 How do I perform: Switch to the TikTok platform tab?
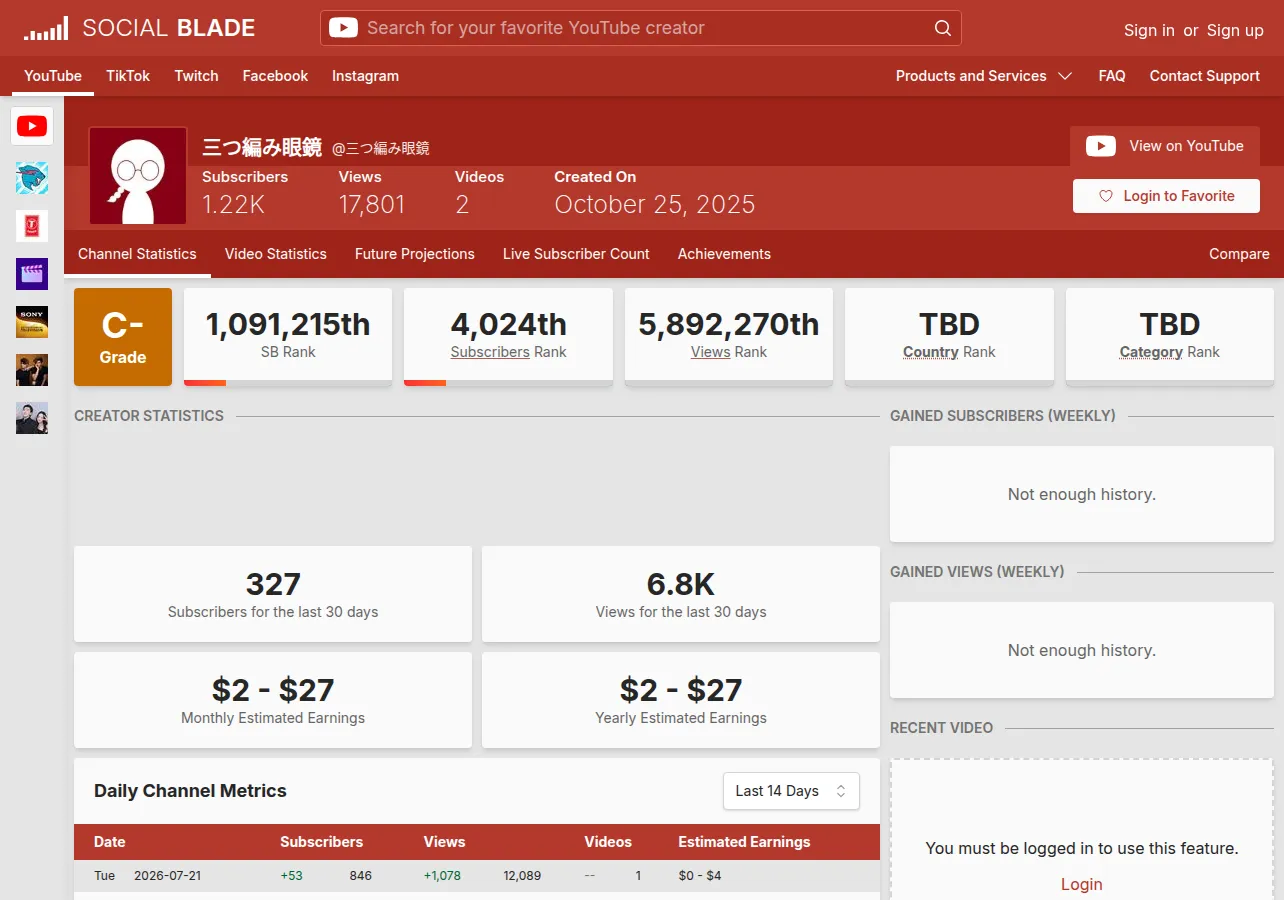pyautogui.click(x=128, y=76)
